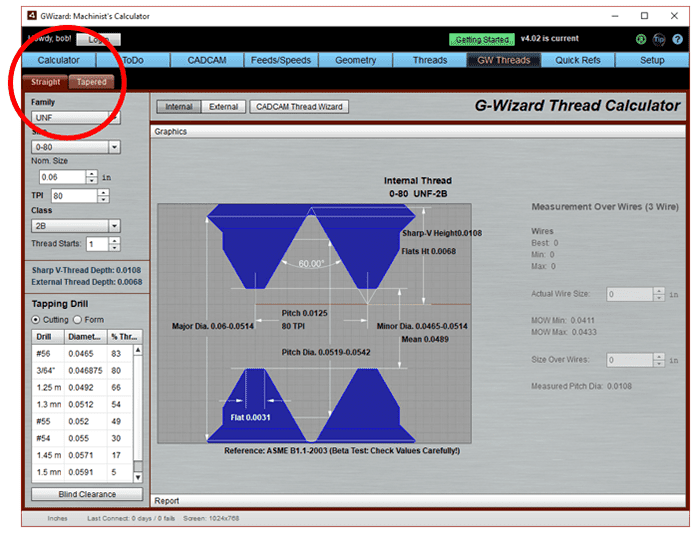700x539 pixels.
Task: Select the 1.45 m drill row
Action: tap(83, 455)
